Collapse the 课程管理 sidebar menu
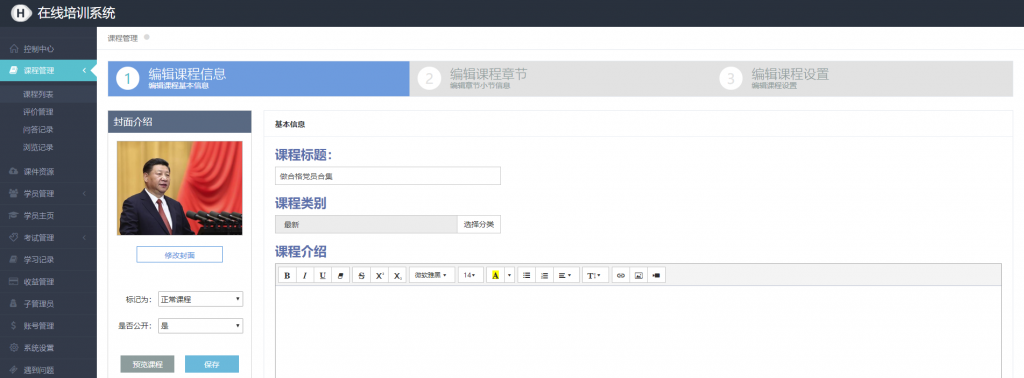The width and height of the screenshot is (1024, 378). (x=48, y=71)
